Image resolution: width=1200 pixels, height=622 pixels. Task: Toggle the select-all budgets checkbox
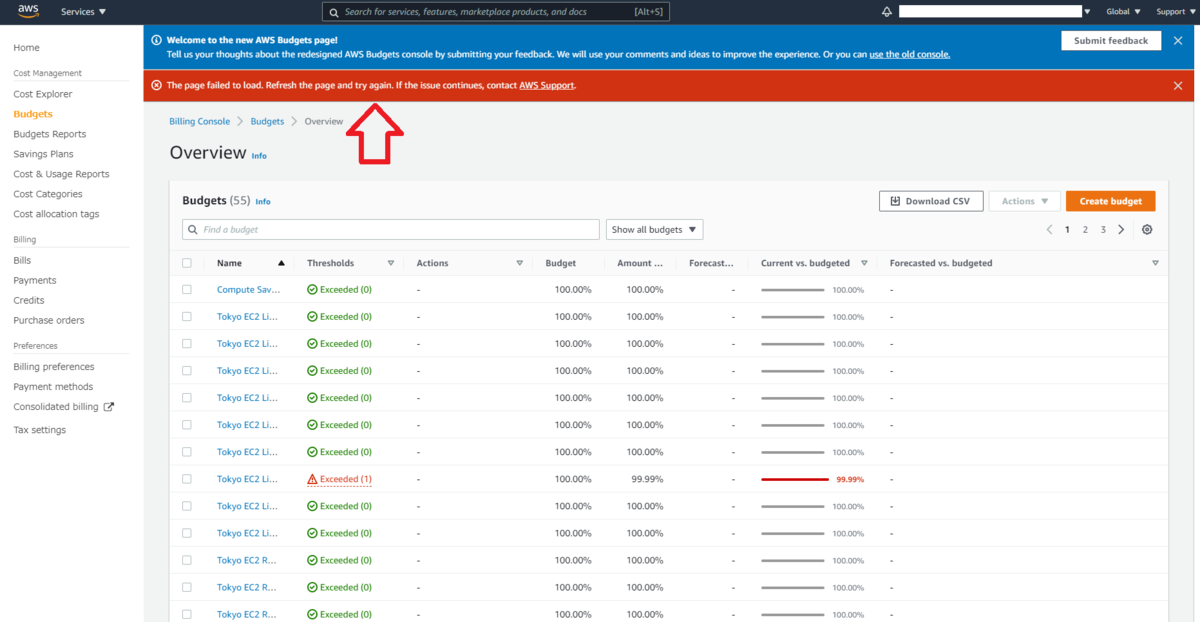click(187, 263)
